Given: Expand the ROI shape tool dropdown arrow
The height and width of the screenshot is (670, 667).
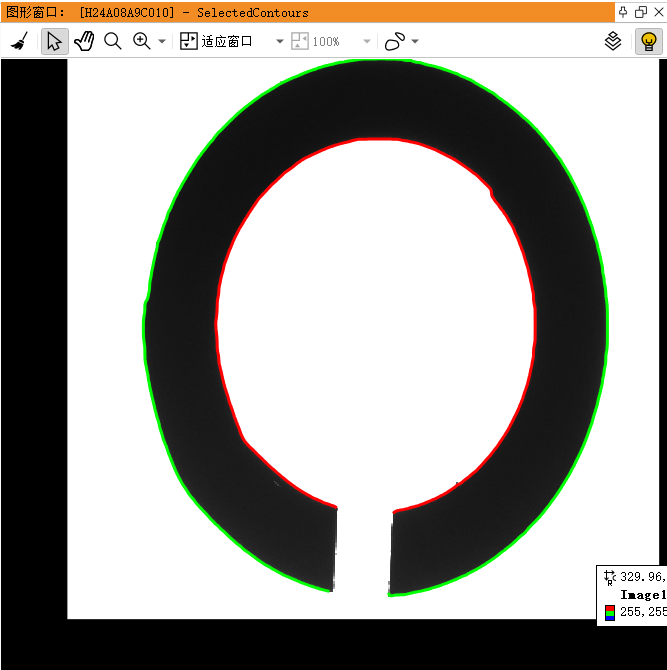Looking at the screenshot, I should pyautogui.click(x=415, y=41).
